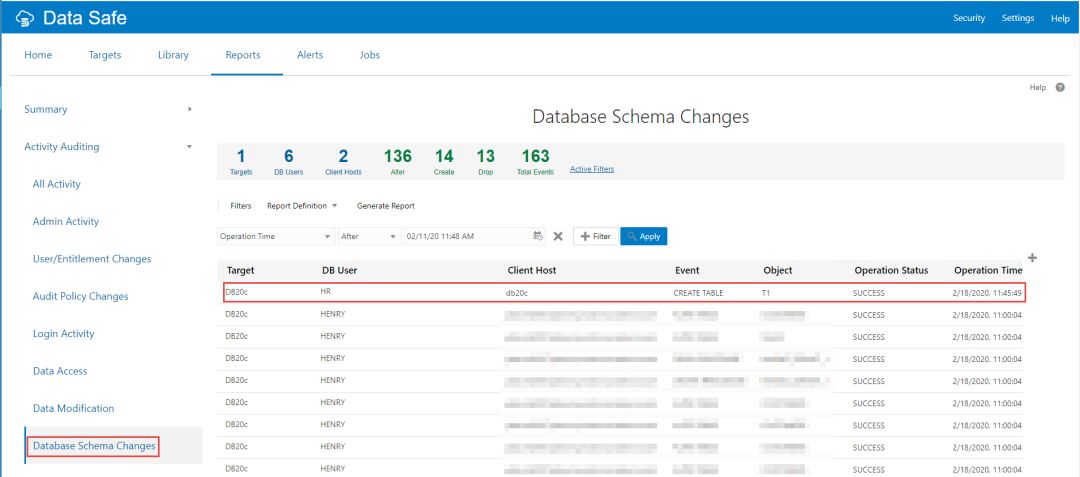Viewport: 1080px width, 477px height.
Task: Expand the Summary sidebar section
Action: tap(190, 109)
